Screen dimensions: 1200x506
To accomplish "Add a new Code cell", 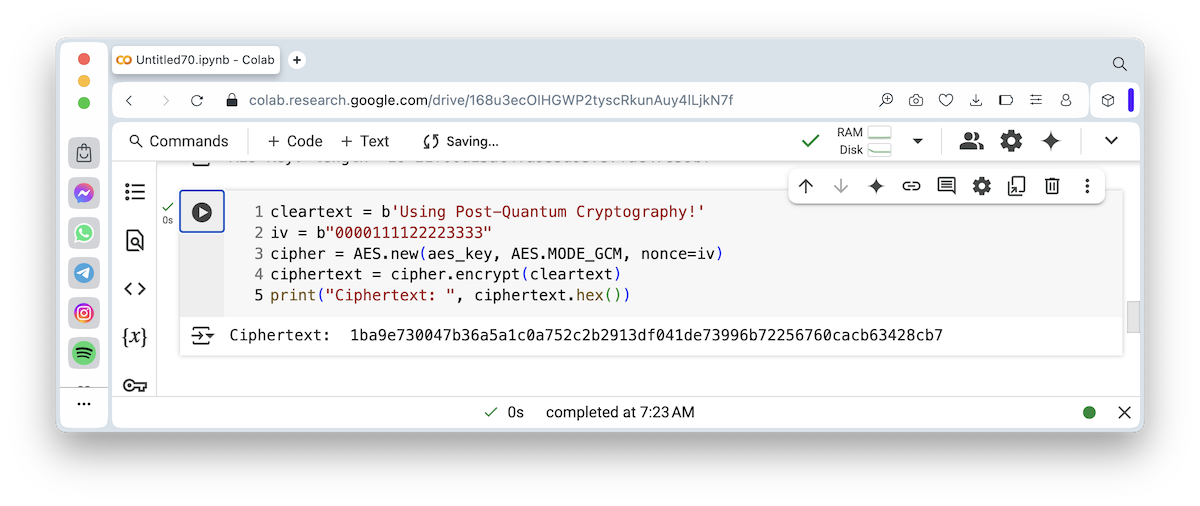I will pos(295,141).
